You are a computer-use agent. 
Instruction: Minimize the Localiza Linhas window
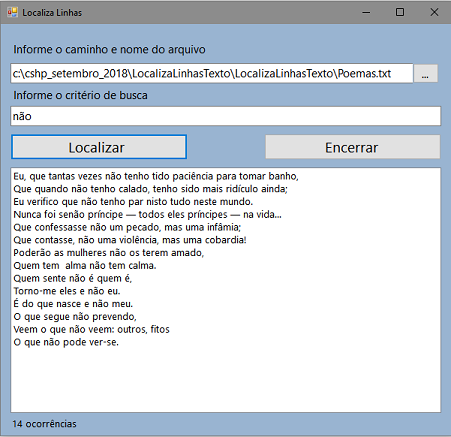point(366,12)
